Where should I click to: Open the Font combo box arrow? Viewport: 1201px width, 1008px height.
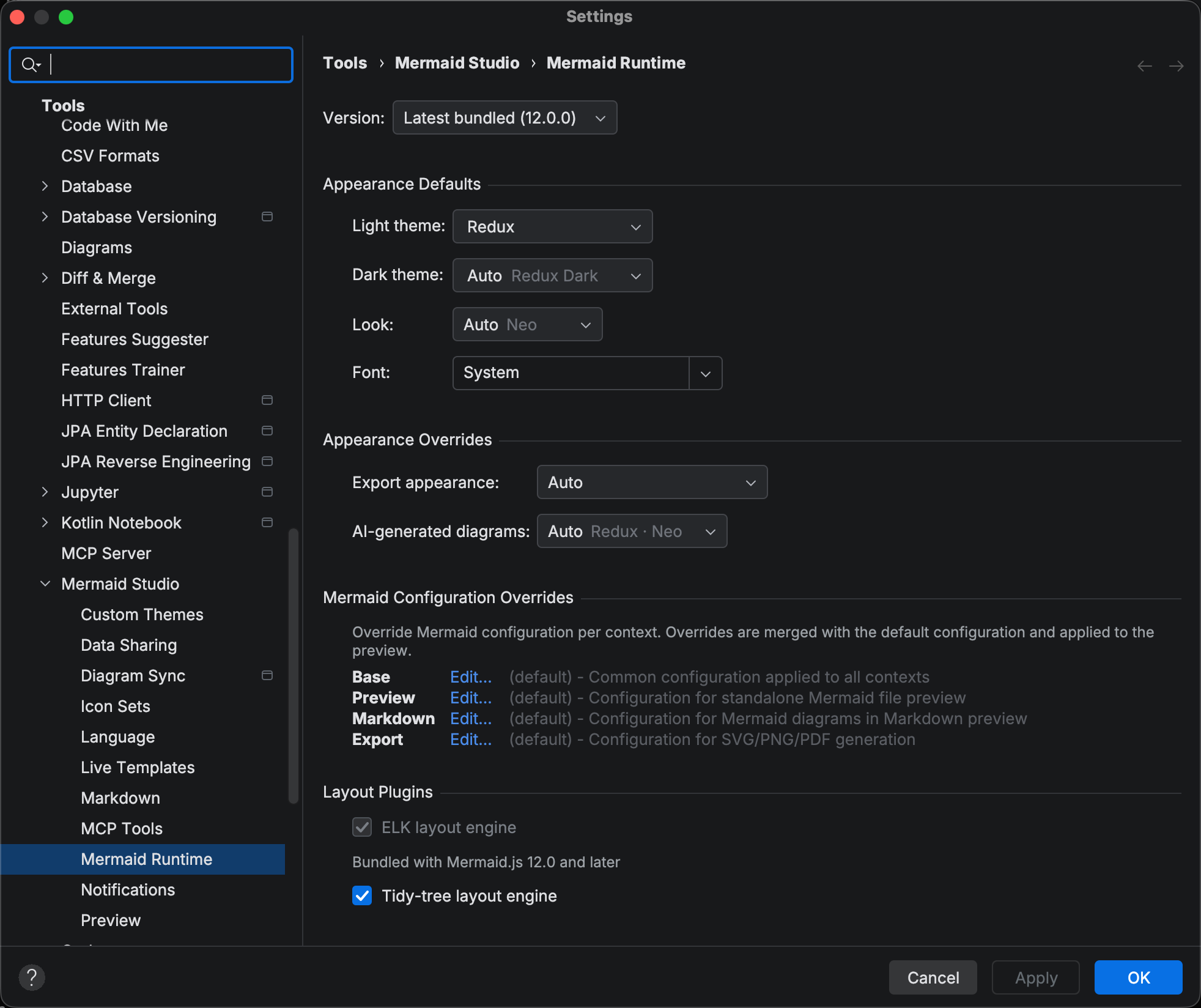[x=706, y=373]
